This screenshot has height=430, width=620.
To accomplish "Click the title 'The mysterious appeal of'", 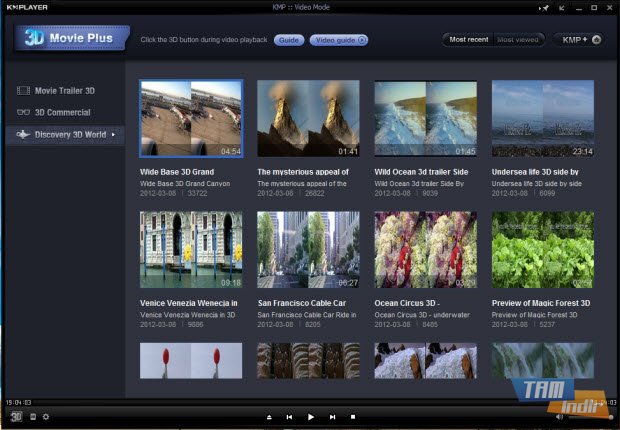I will coord(303,172).
